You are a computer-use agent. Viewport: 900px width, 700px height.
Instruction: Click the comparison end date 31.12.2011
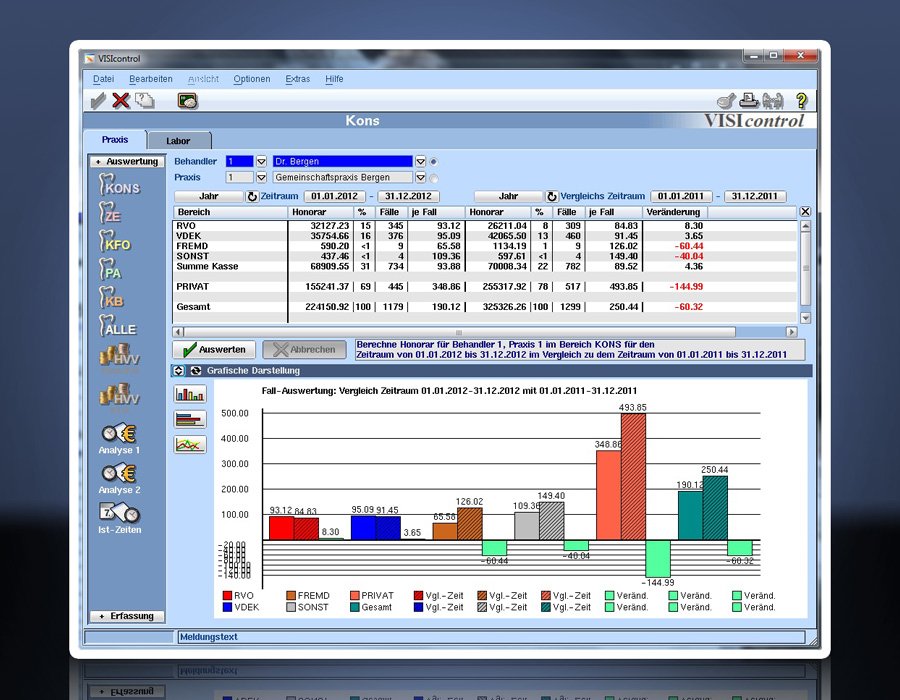(x=754, y=196)
